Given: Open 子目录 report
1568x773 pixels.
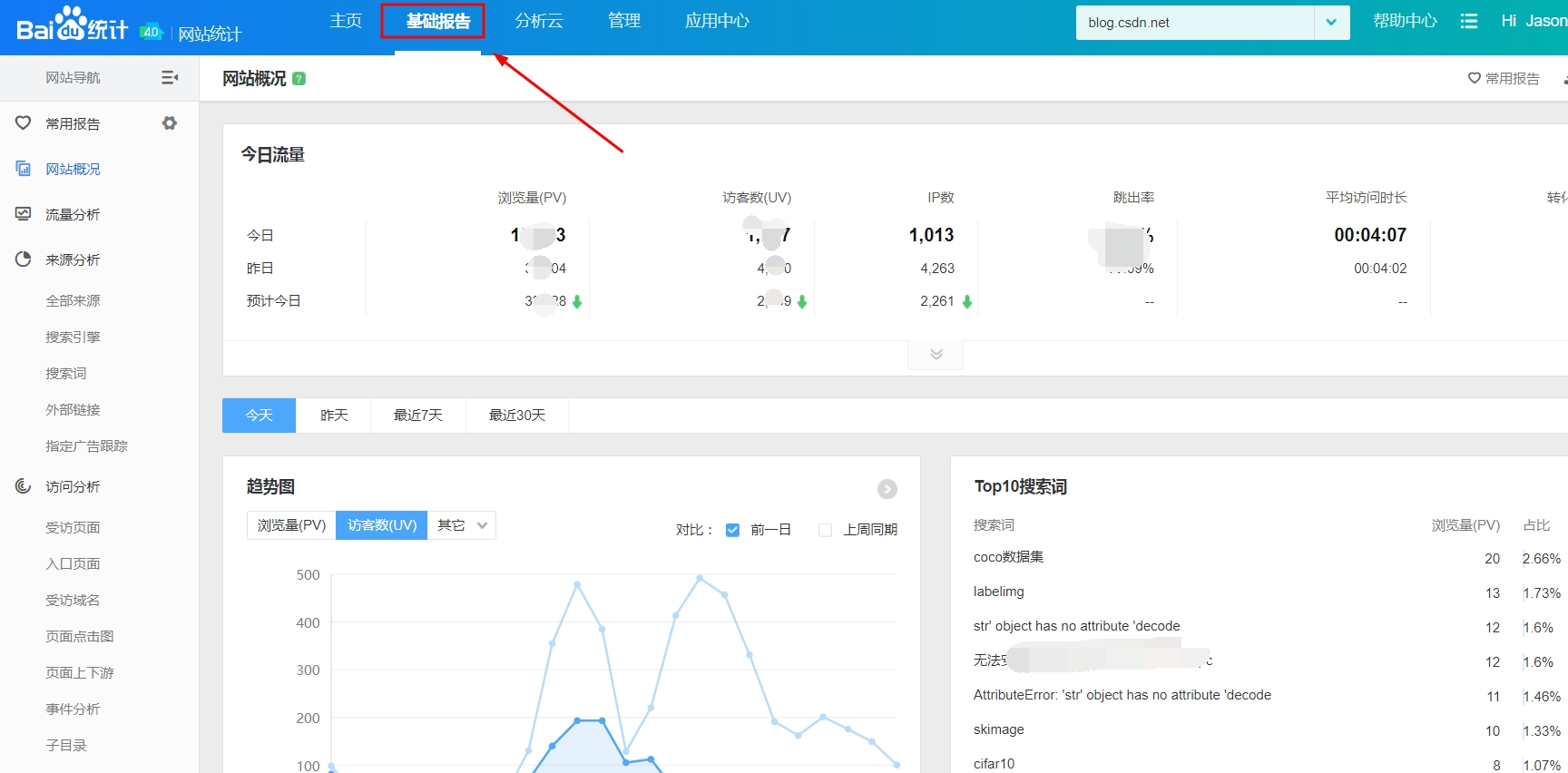Looking at the screenshot, I should tap(66, 745).
